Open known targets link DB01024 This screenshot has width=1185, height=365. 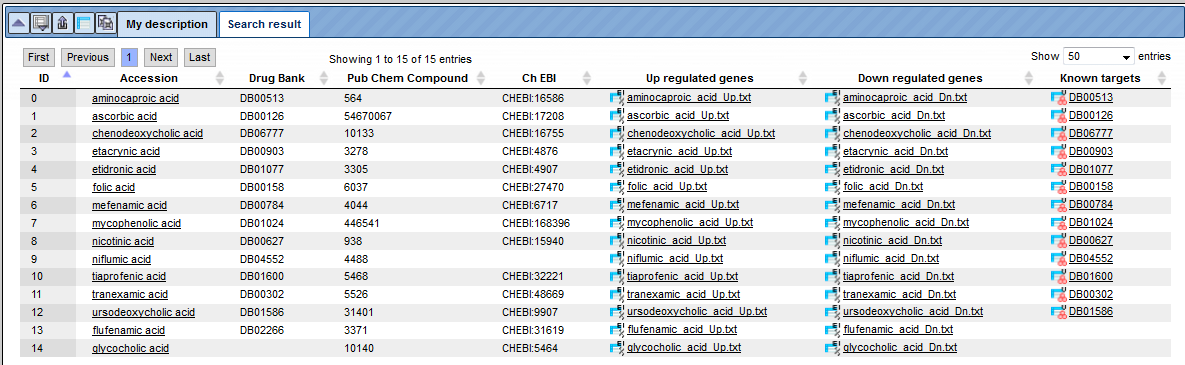point(1091,223)
